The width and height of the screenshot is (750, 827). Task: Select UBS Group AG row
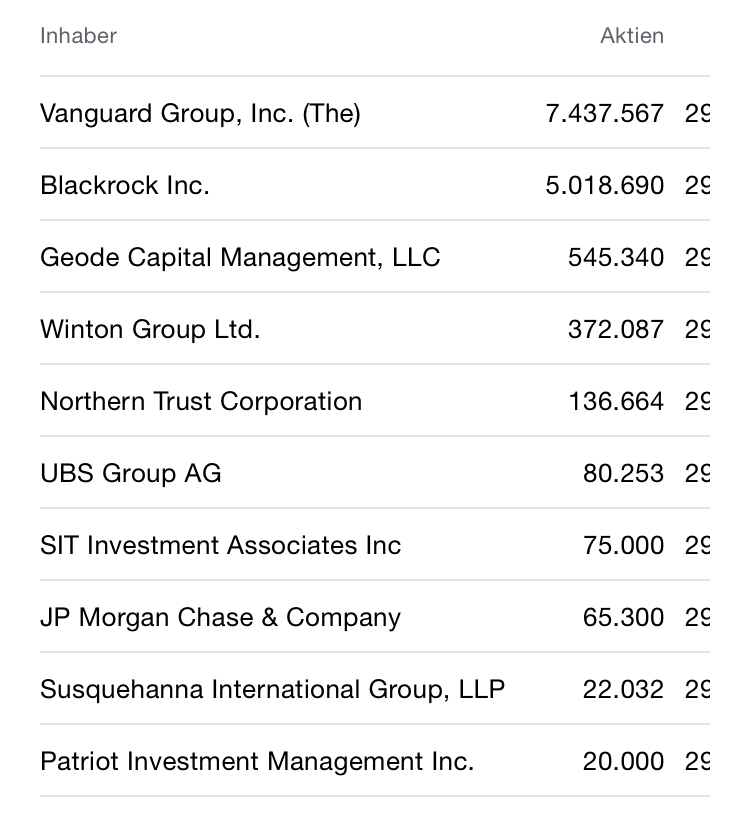[x=131, y=473]
